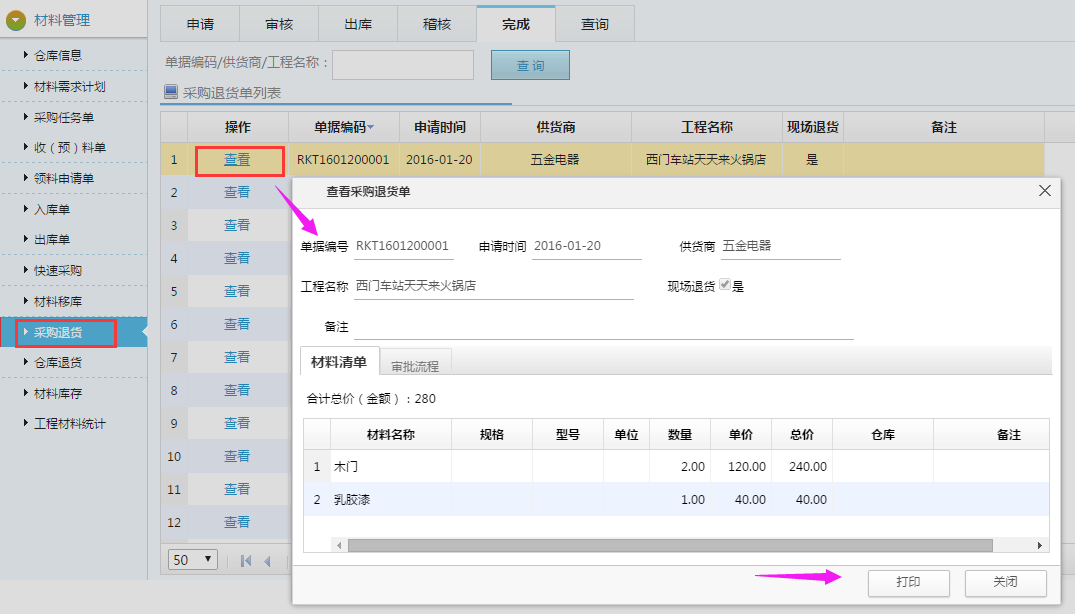Open 查看 link in row 2
The height and width of the screenshot is (614, 1075).
click(237, 192)
